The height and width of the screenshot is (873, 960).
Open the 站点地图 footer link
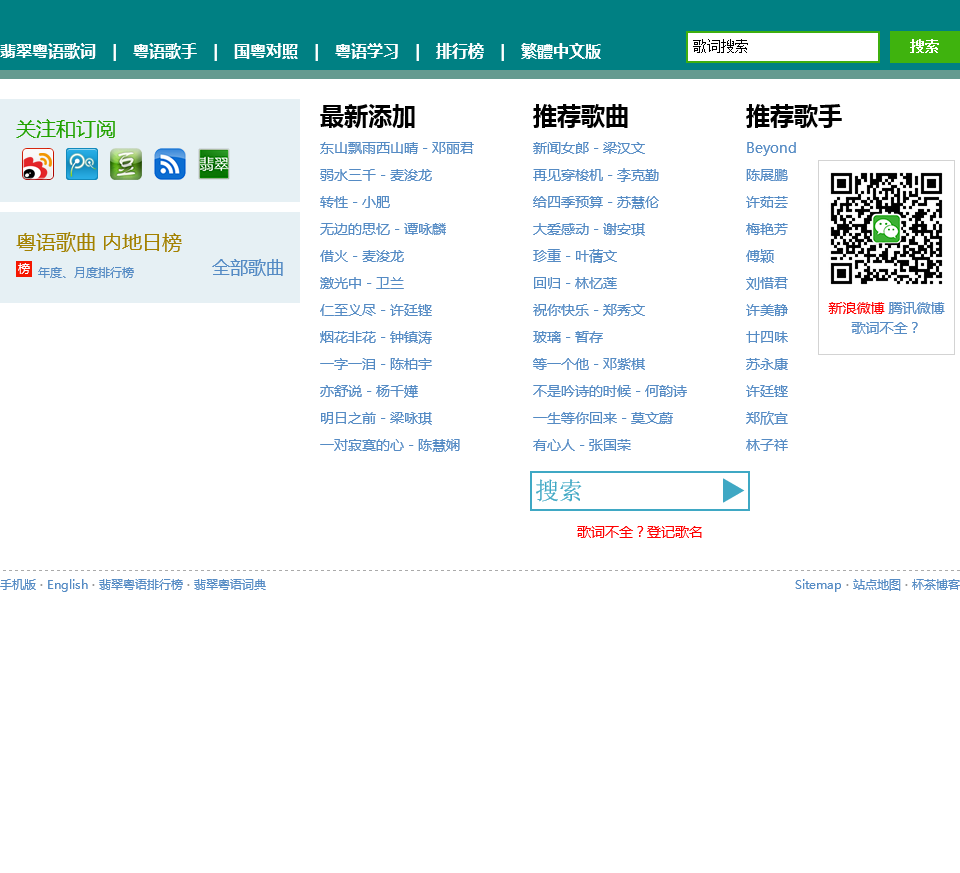tap(877, 585)
